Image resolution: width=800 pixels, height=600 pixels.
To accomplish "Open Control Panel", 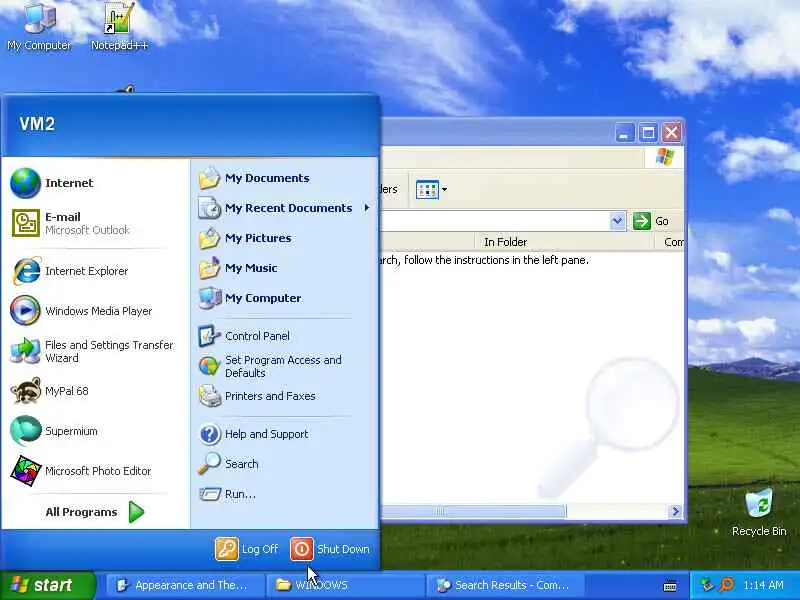I will click(284, 336).
